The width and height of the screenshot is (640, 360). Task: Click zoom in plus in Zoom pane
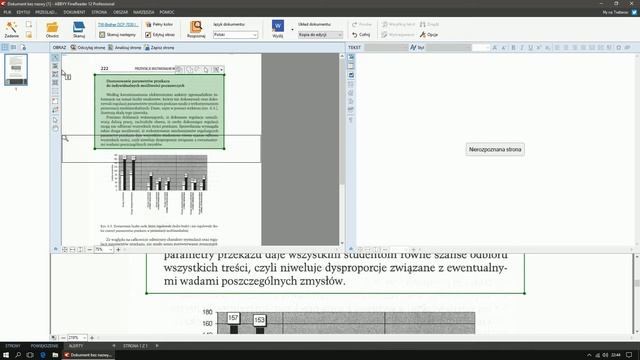(x=92, y=338)
